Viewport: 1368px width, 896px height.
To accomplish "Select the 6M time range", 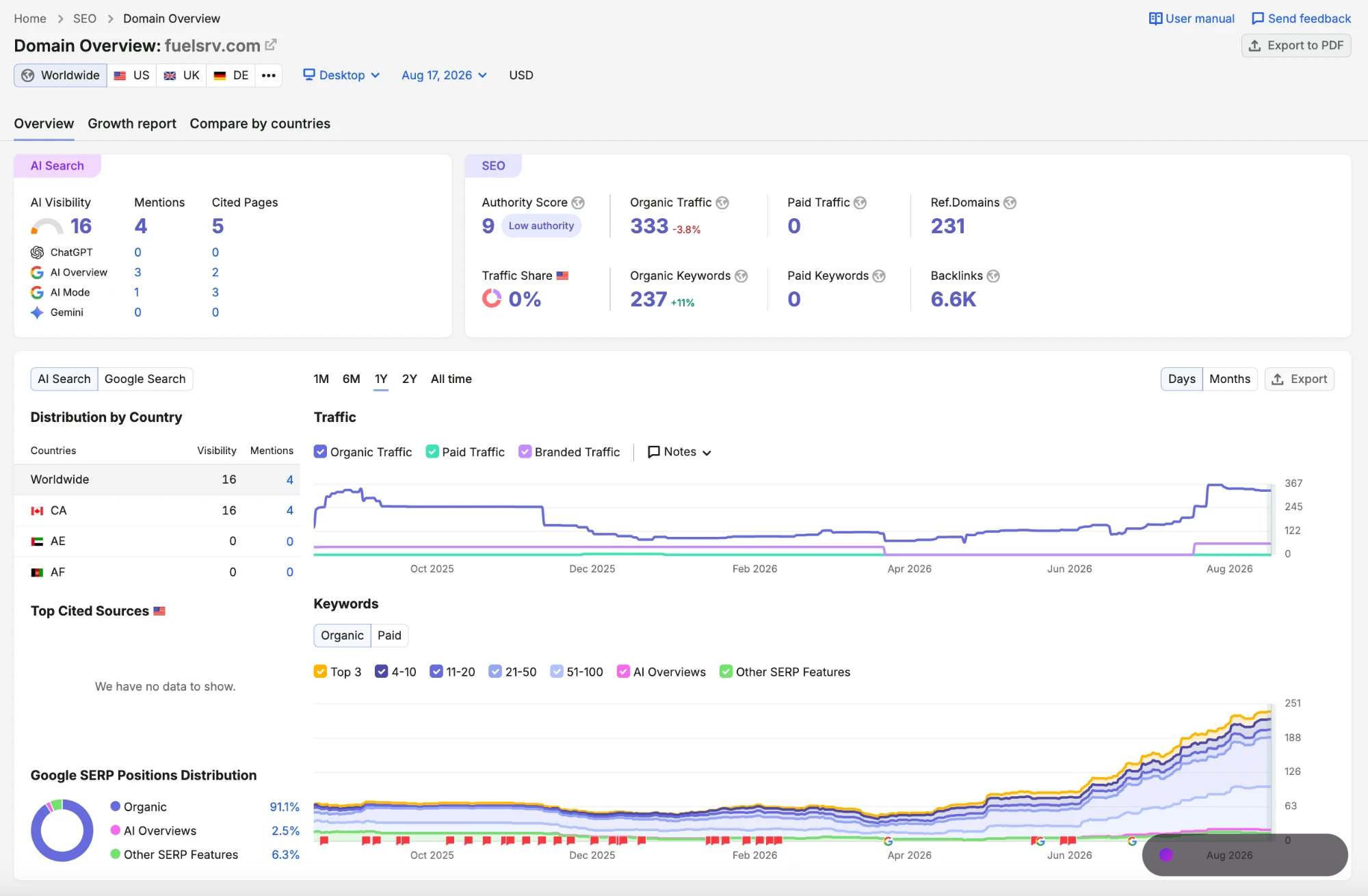I will point(352,379).
